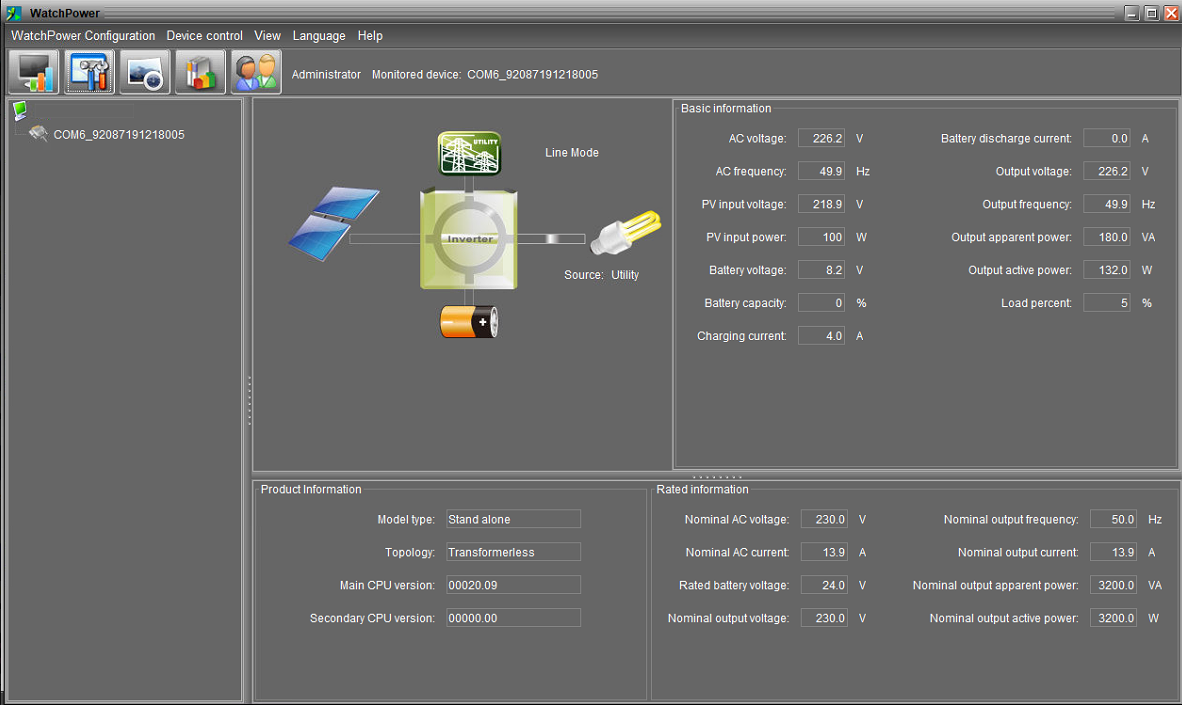Image resolution: width=1182 pixels, height=705 pixels.
Task: Click the Monitored device label in toolbar
Action: (416, 74)
